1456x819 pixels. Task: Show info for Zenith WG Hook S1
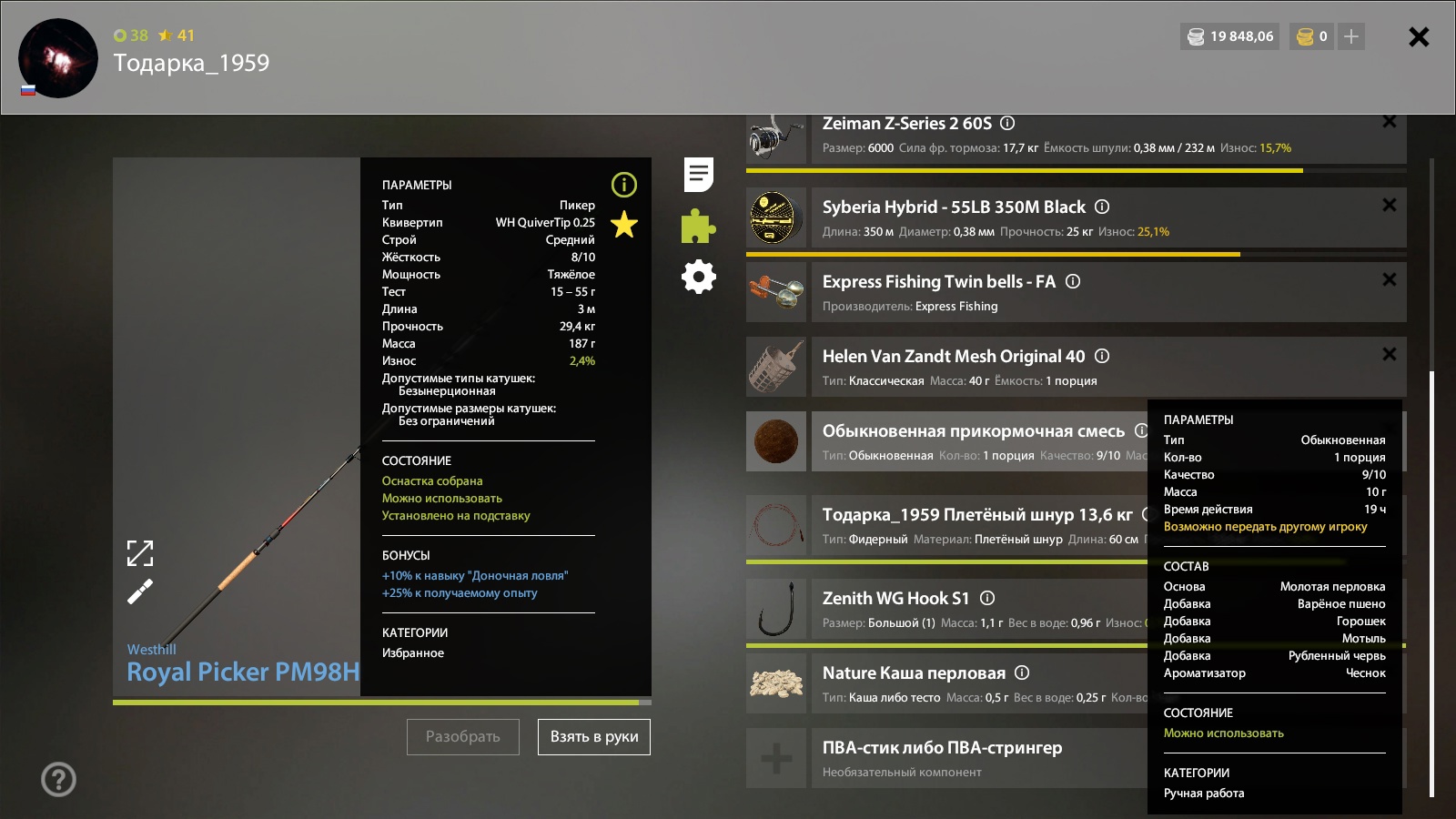point(987,598)
